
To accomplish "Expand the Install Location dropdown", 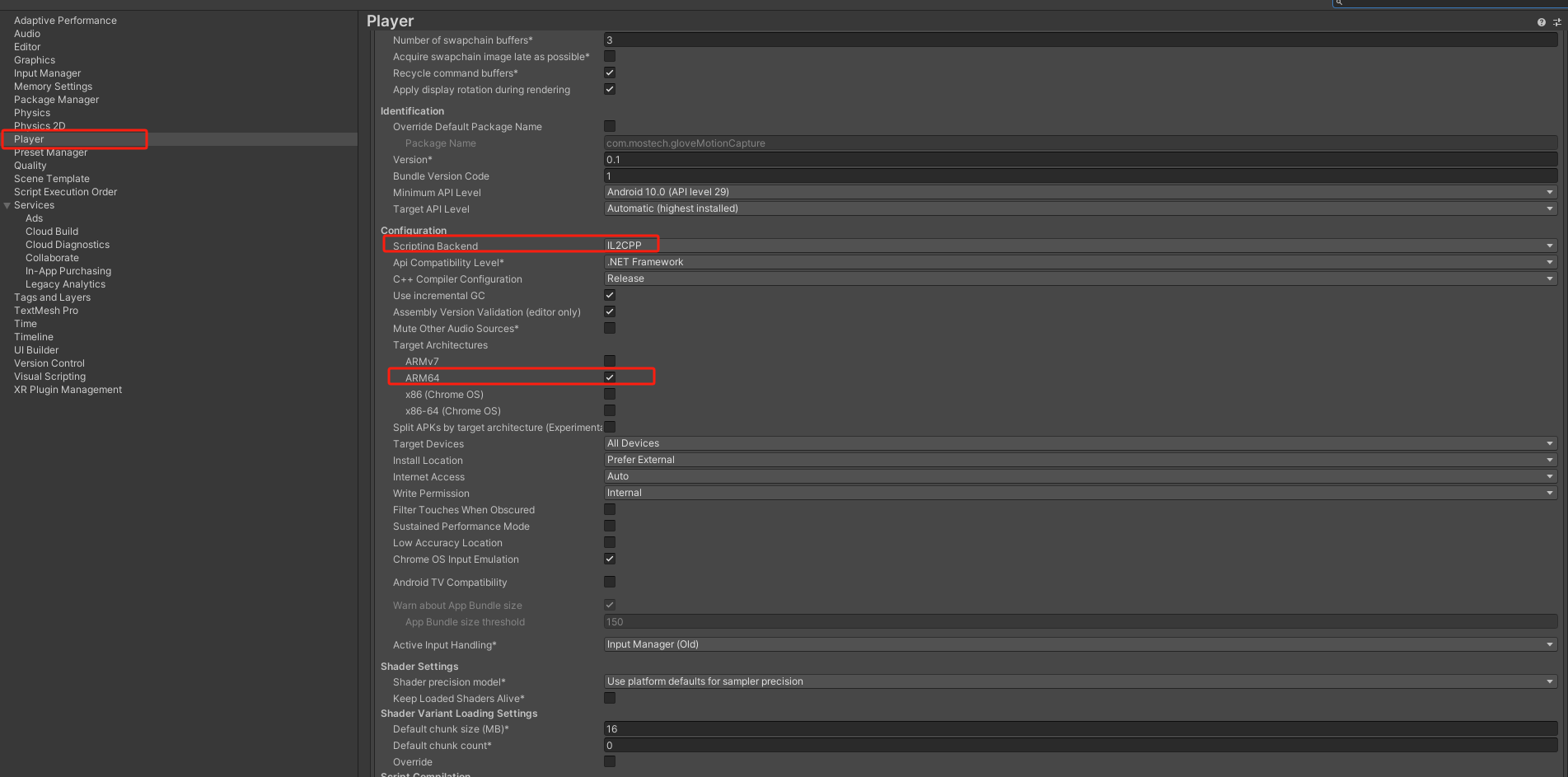I will point(1079,460).
